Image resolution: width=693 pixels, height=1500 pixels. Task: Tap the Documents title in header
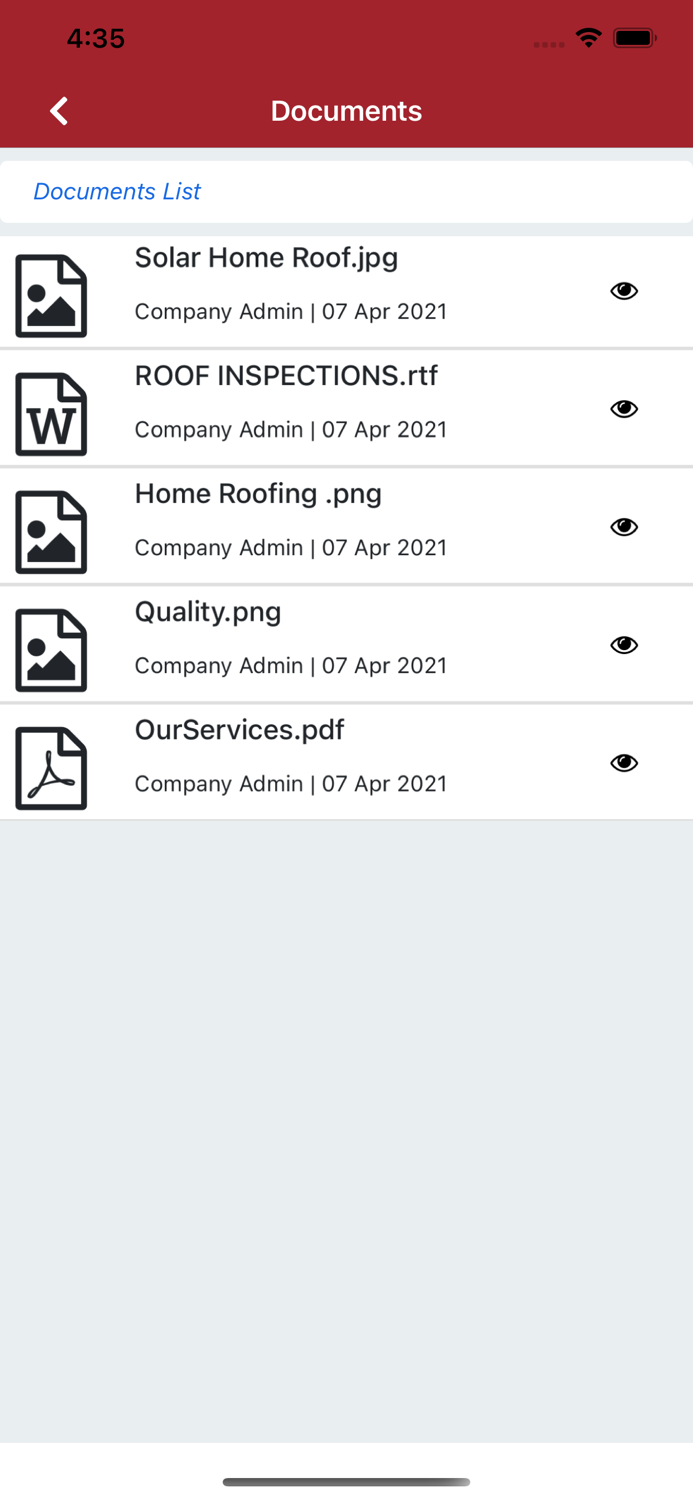346,111
